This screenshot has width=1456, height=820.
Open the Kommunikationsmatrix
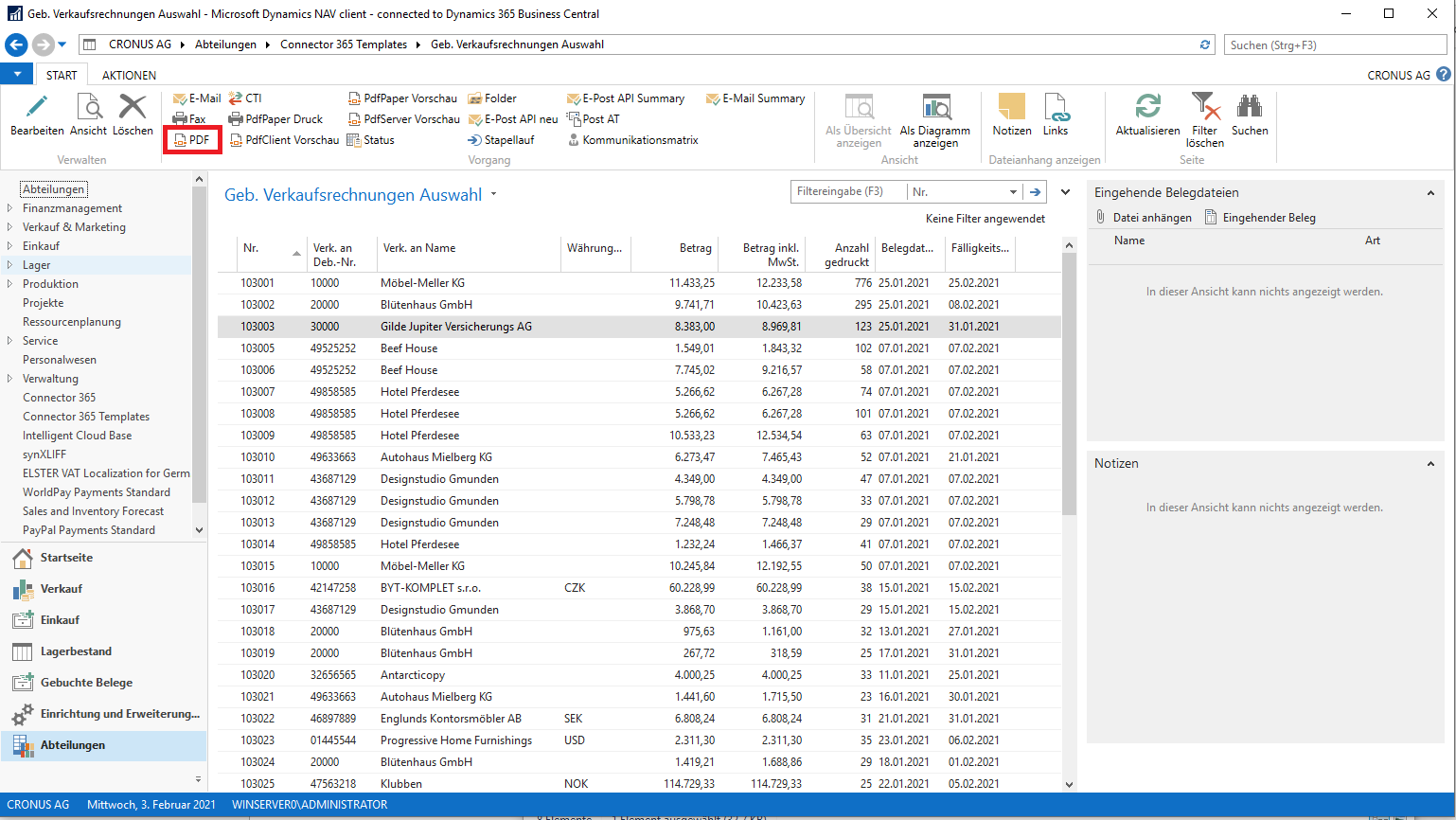(632, 140)
